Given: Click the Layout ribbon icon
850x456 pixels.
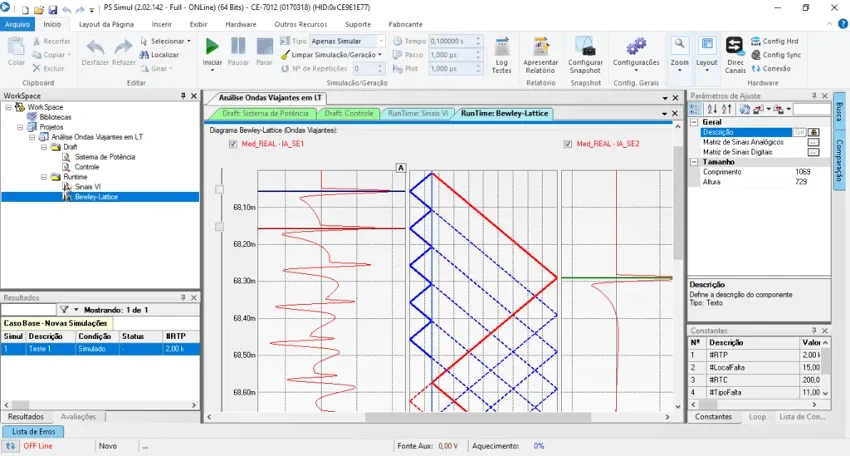Looking at the screenshot, I should click(707, 46).
